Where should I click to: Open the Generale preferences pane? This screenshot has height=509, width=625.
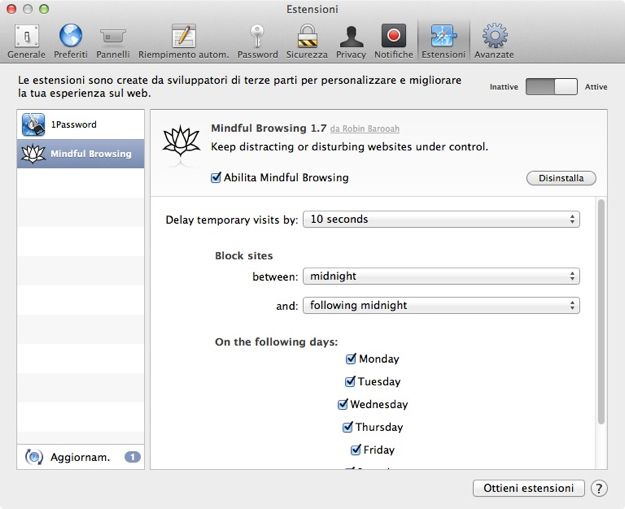26,41
